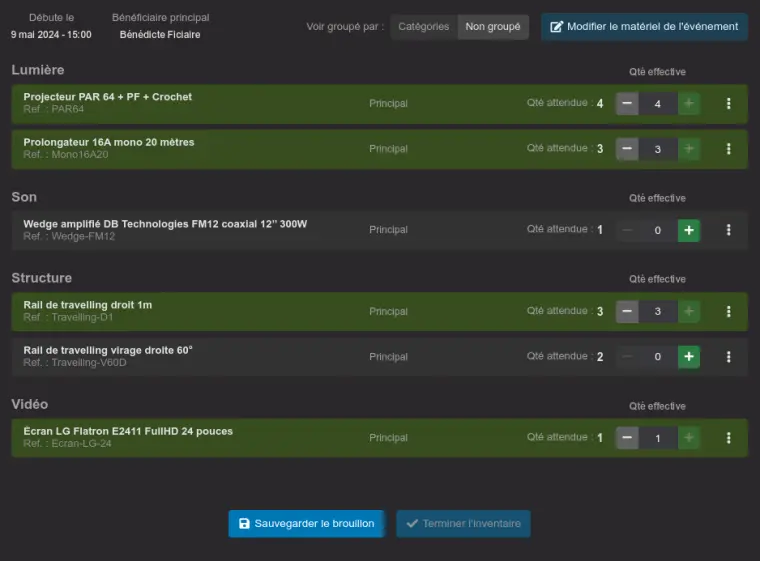760x561 pixels.
Task: Edit quantity field for Écran LG Flatron
Action: coord(658,438)
